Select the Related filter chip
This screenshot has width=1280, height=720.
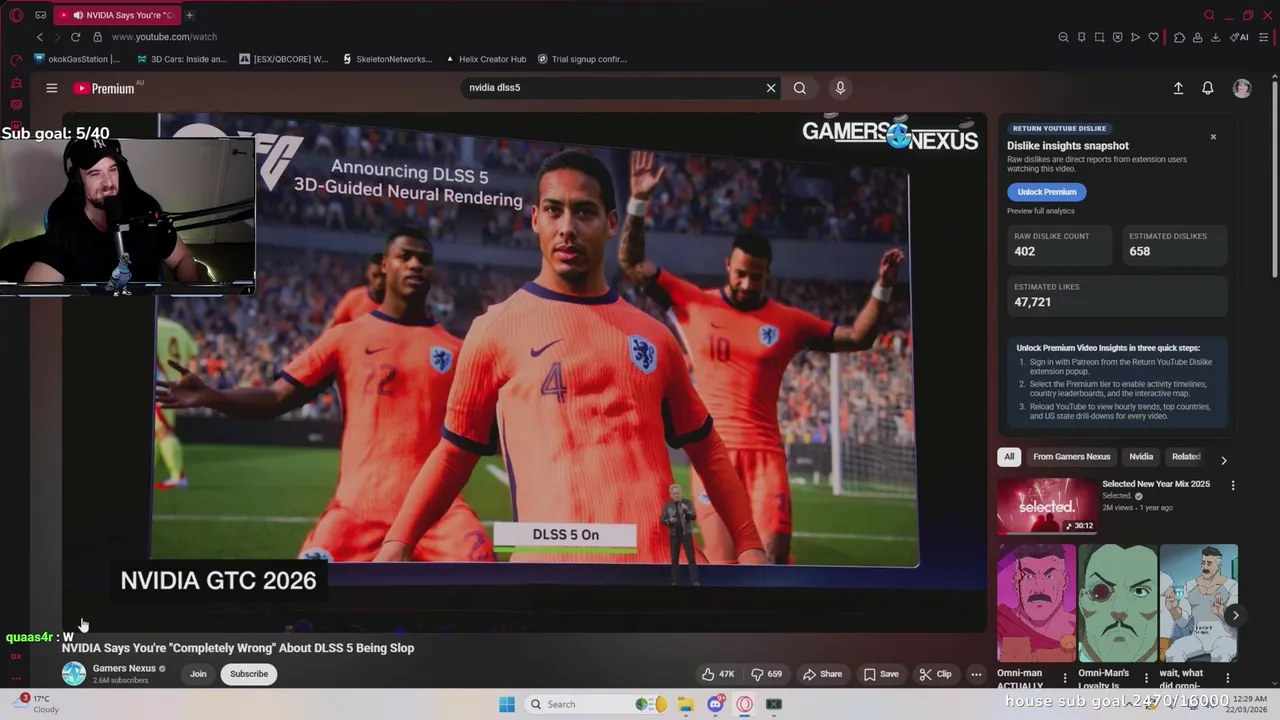1186,457
